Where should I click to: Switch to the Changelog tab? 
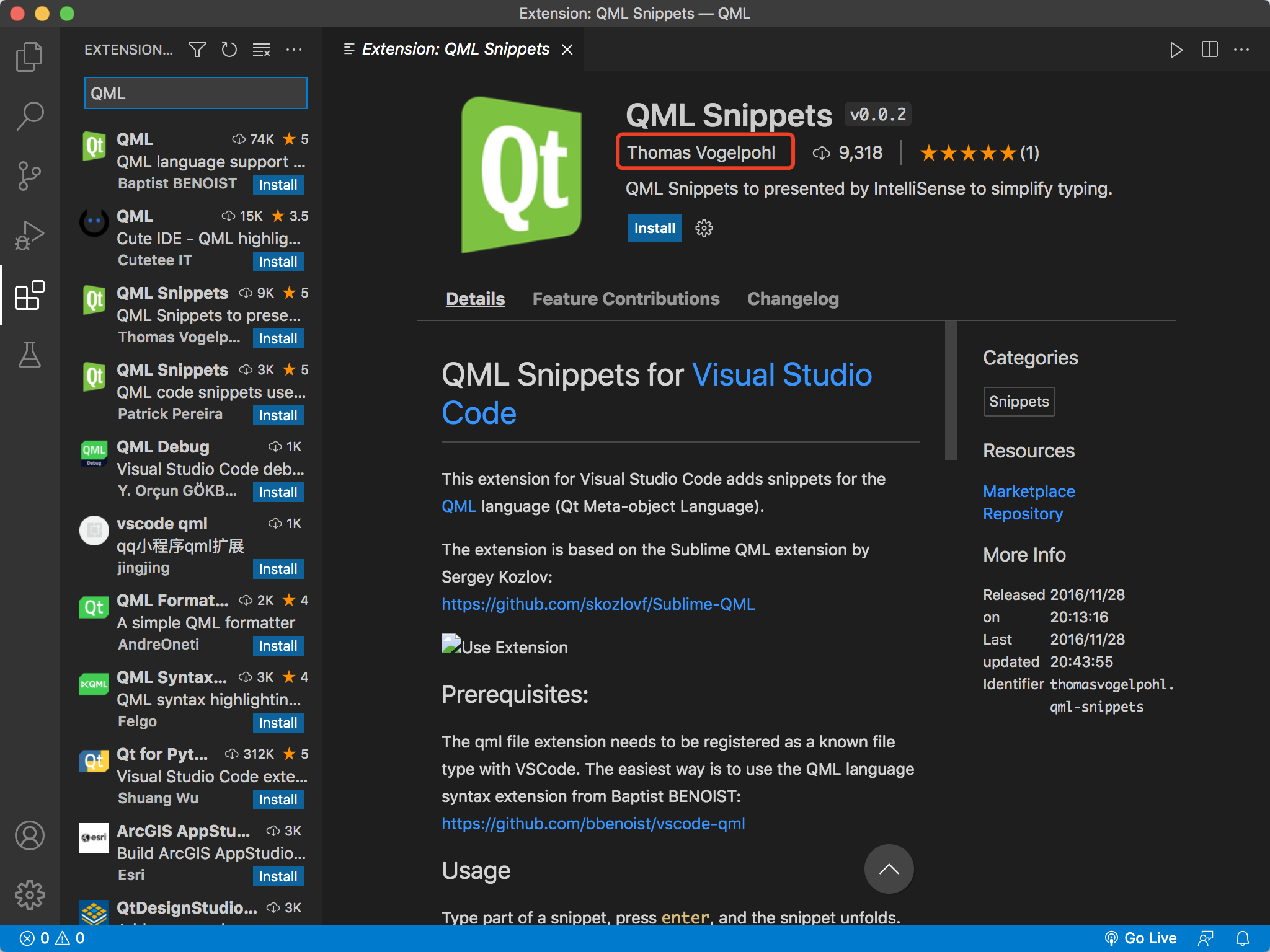coord(793,299)
